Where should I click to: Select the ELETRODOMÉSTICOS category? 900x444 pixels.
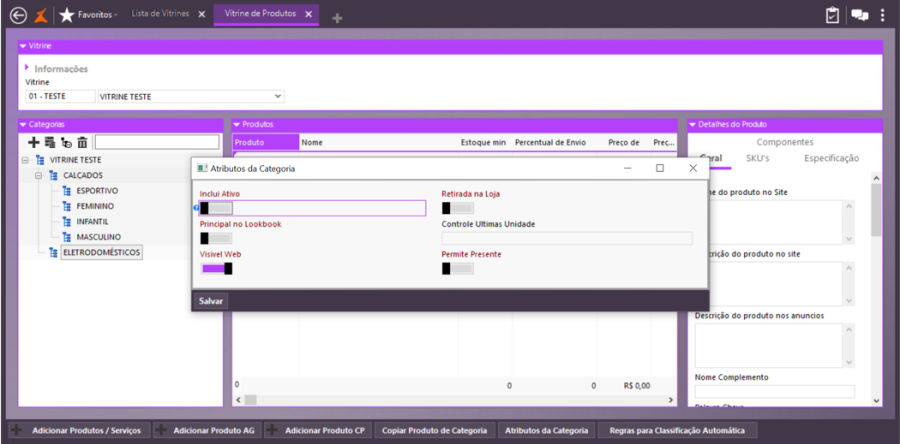pos(101,252)
